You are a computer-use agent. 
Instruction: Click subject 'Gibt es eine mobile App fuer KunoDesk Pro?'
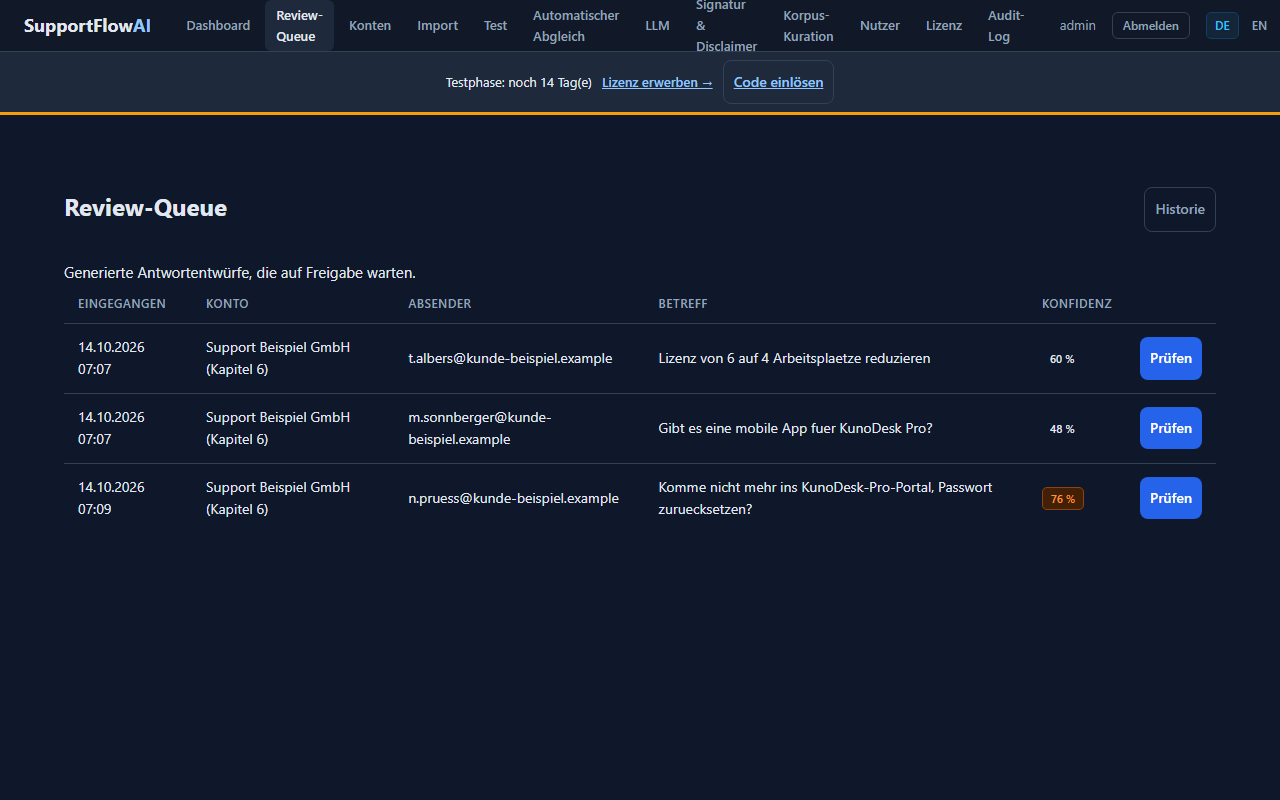[x=795, y=429]
